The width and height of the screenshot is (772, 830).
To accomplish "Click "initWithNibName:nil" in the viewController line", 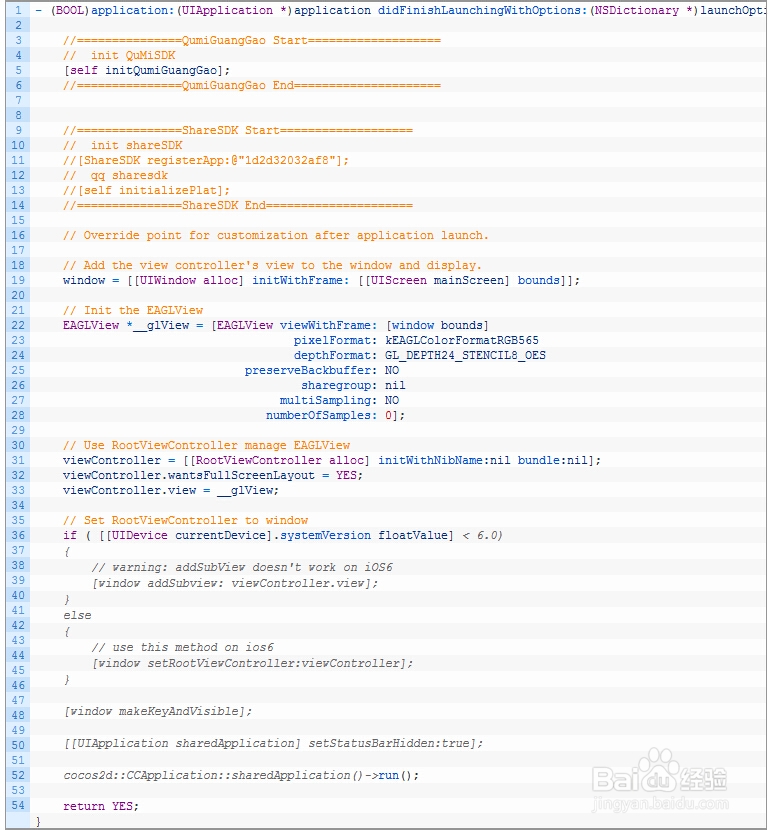I will (x=444, y=461).
